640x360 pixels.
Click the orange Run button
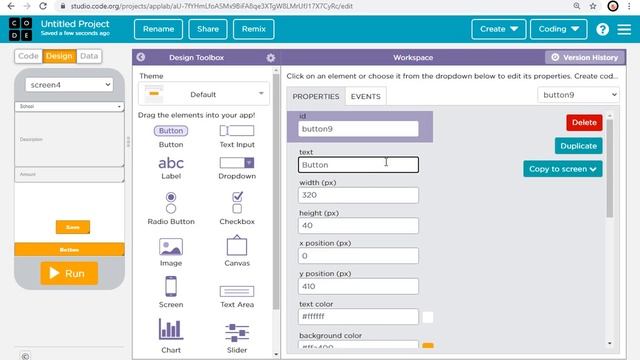click(x=69, y=273)
